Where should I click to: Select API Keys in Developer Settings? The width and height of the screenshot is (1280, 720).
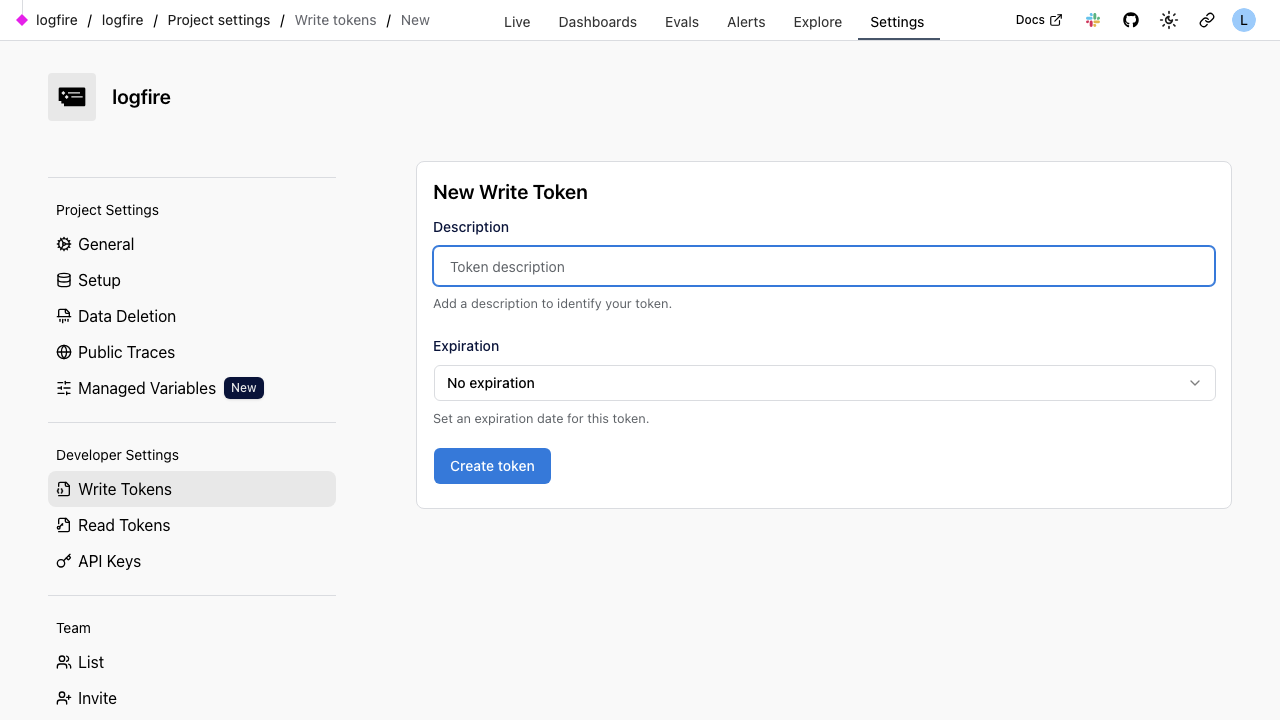(109, 561)
